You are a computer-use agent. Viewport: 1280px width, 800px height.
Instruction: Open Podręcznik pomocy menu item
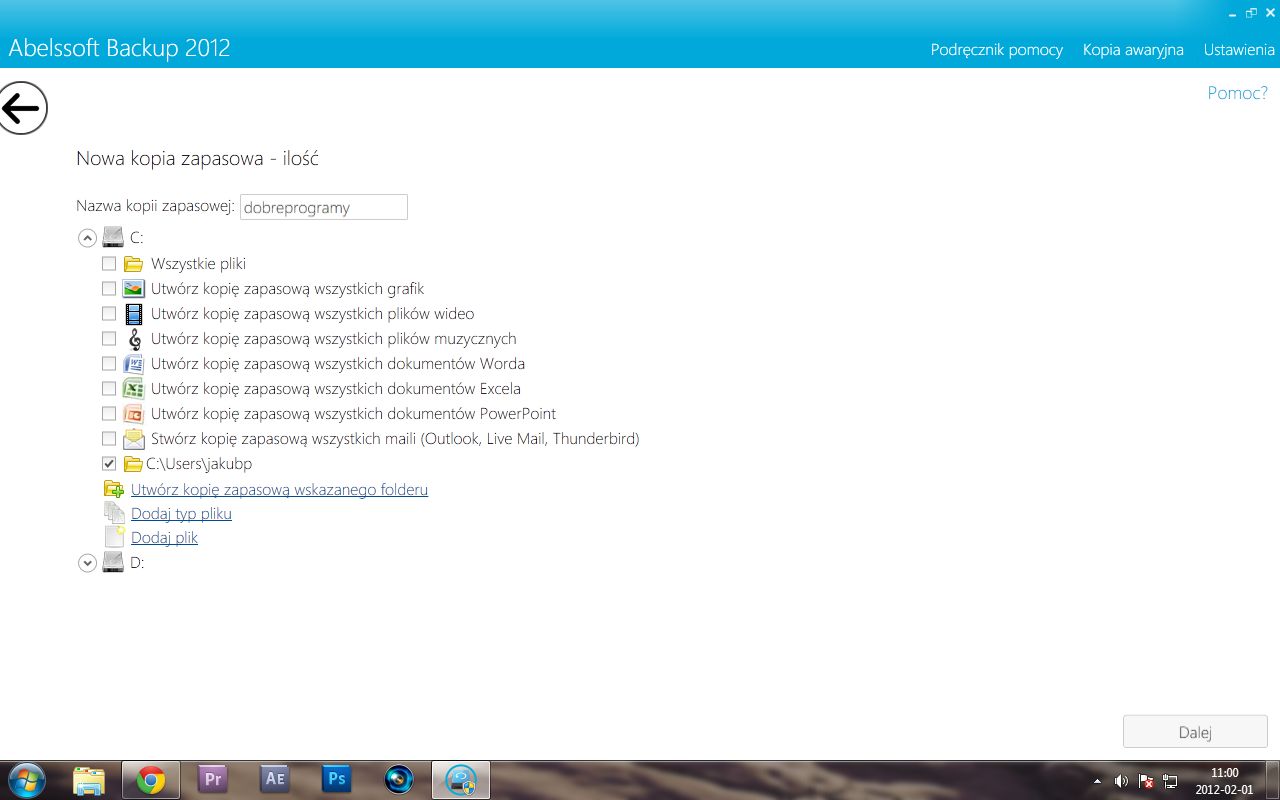coord(996,49)
